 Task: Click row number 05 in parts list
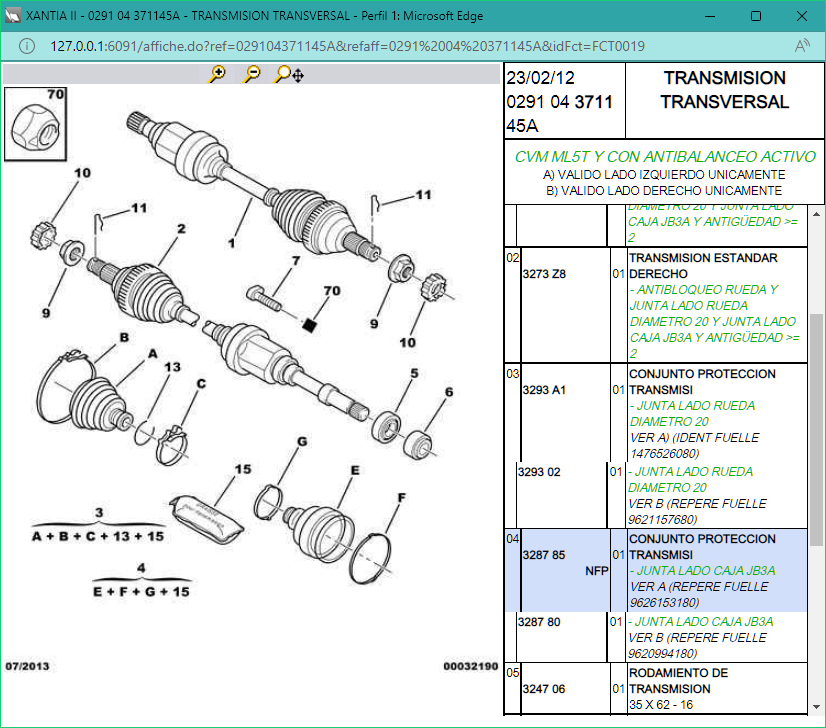click(x=513, y=673)
